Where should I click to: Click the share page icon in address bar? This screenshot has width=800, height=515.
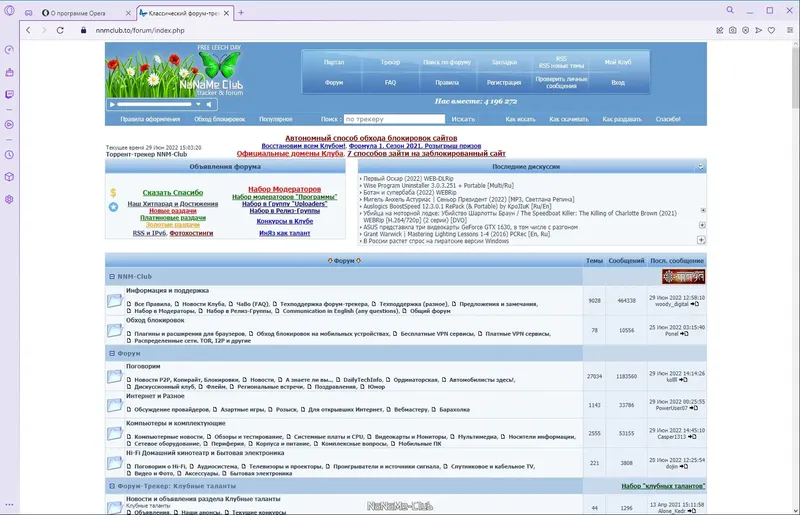point(719,30)
